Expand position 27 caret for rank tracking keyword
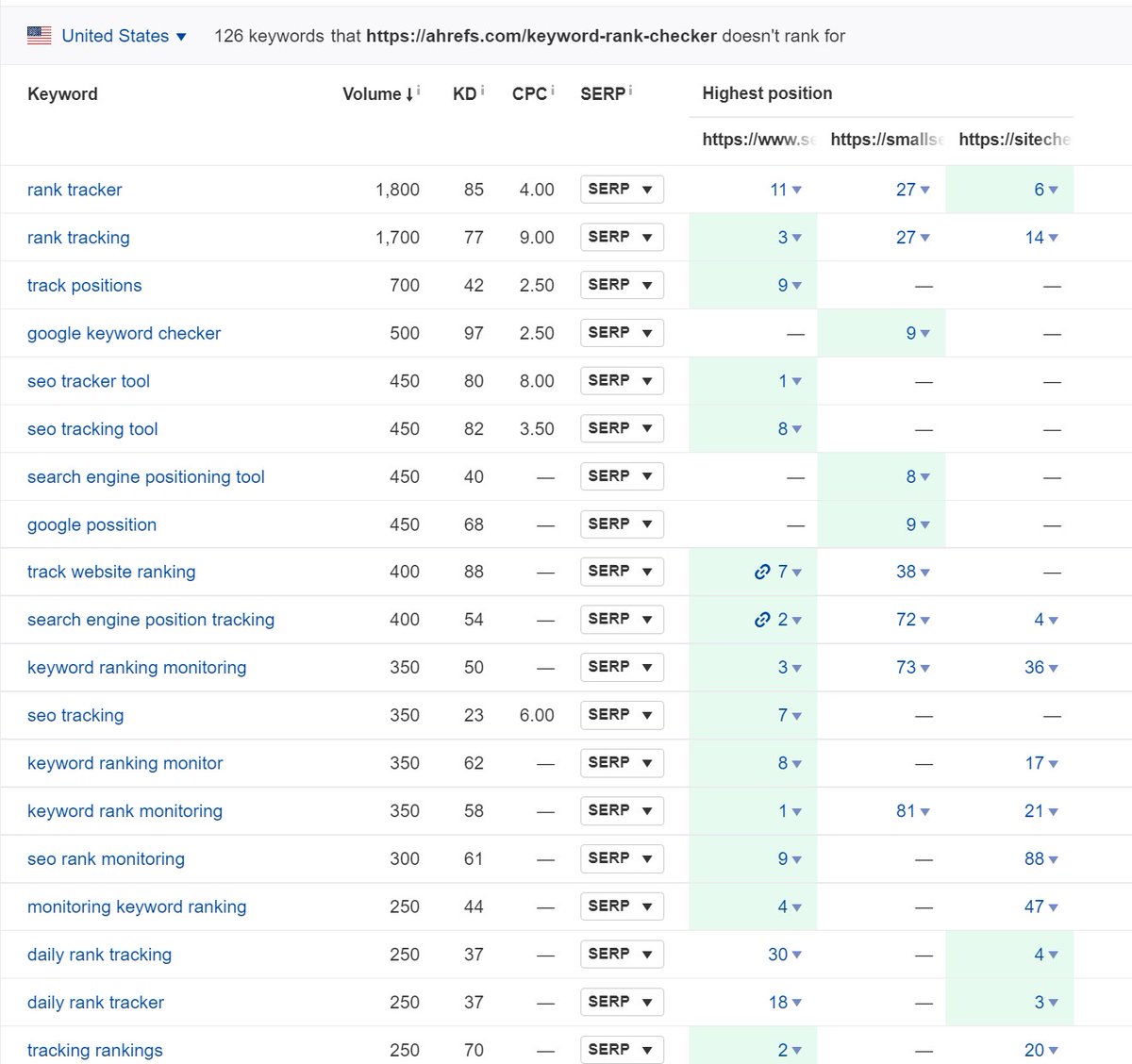The height and width of the screenshot is (1064, 1132). [x=925, y=237]
